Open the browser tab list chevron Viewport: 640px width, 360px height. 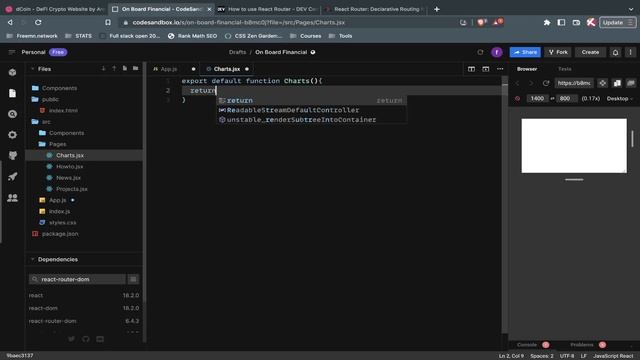pos(631,9)
